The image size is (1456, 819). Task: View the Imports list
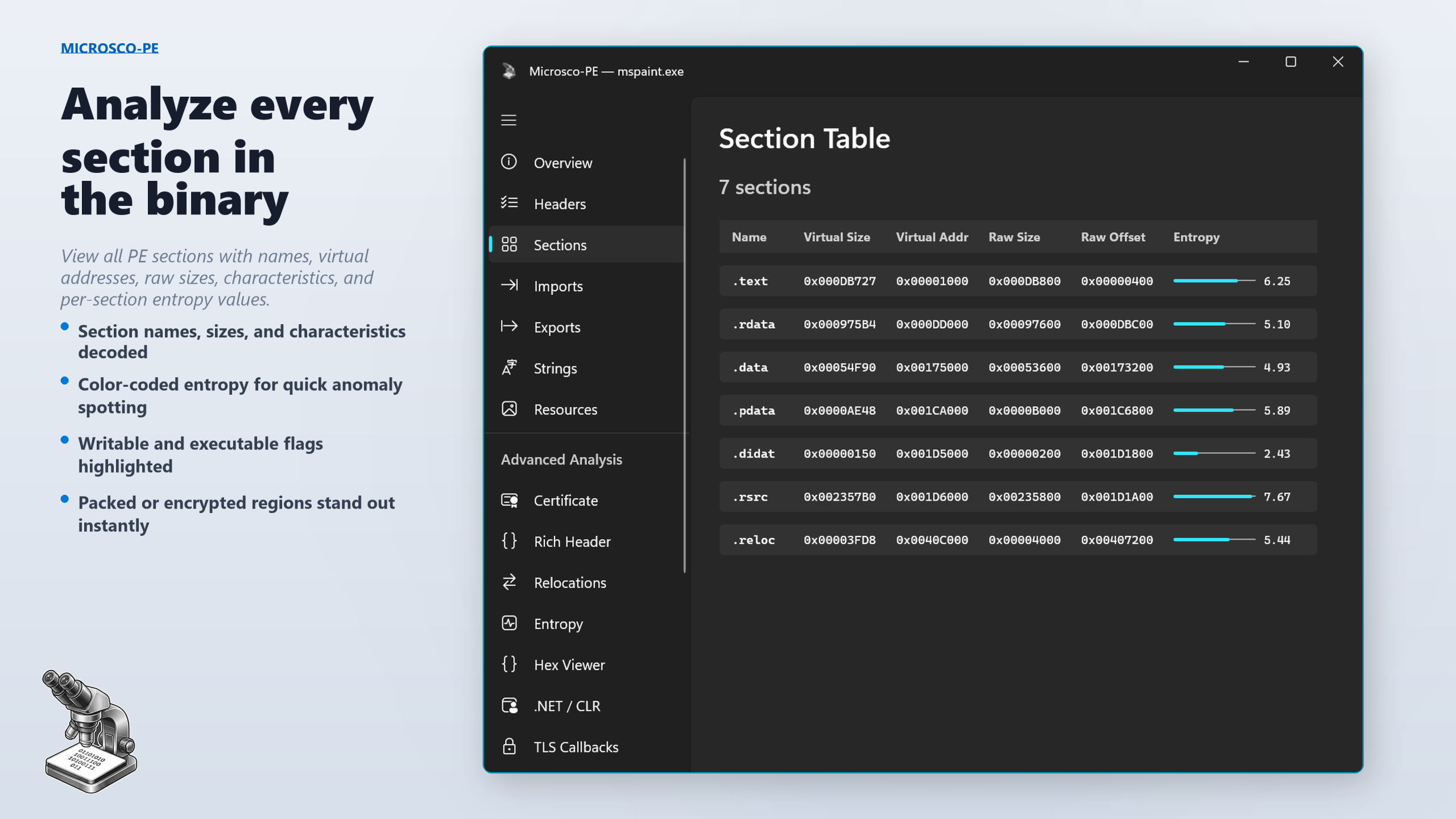point(558,286)
